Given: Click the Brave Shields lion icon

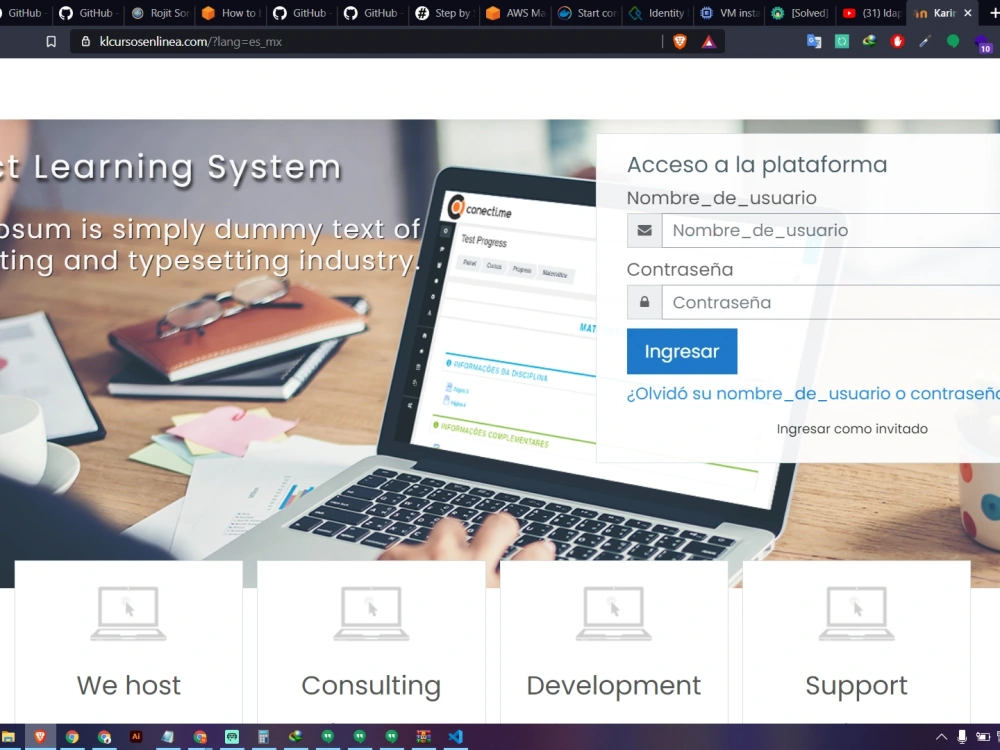Looking at the screenshot, I should click(680, 42).
